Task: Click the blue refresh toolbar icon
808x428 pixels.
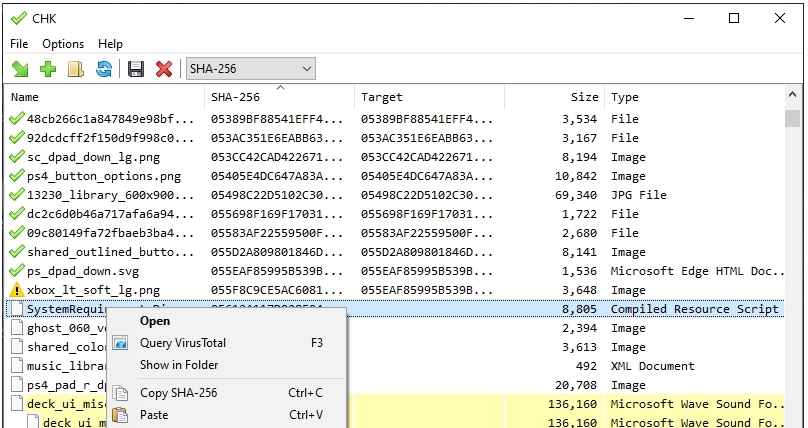Action: pyautogui.click(x=104, y=69)
